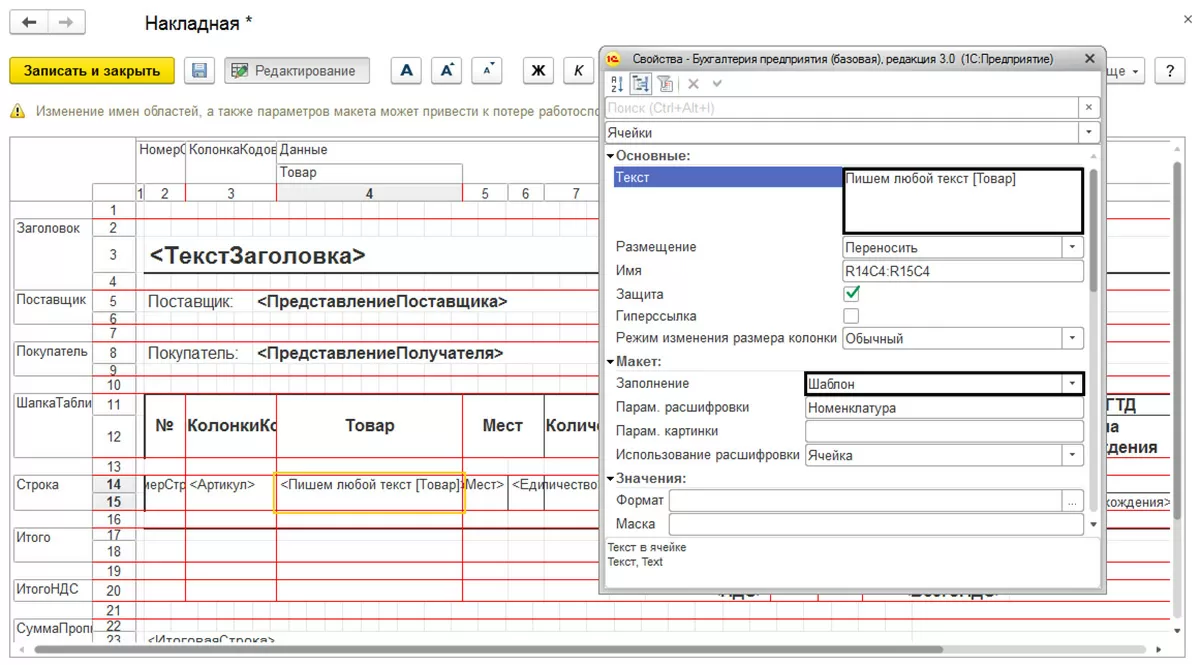Enable the Гиперссылка checkbox
The width and height of the screenshot is (1200, 665).
pyautogui.click(x=852, y=316)
